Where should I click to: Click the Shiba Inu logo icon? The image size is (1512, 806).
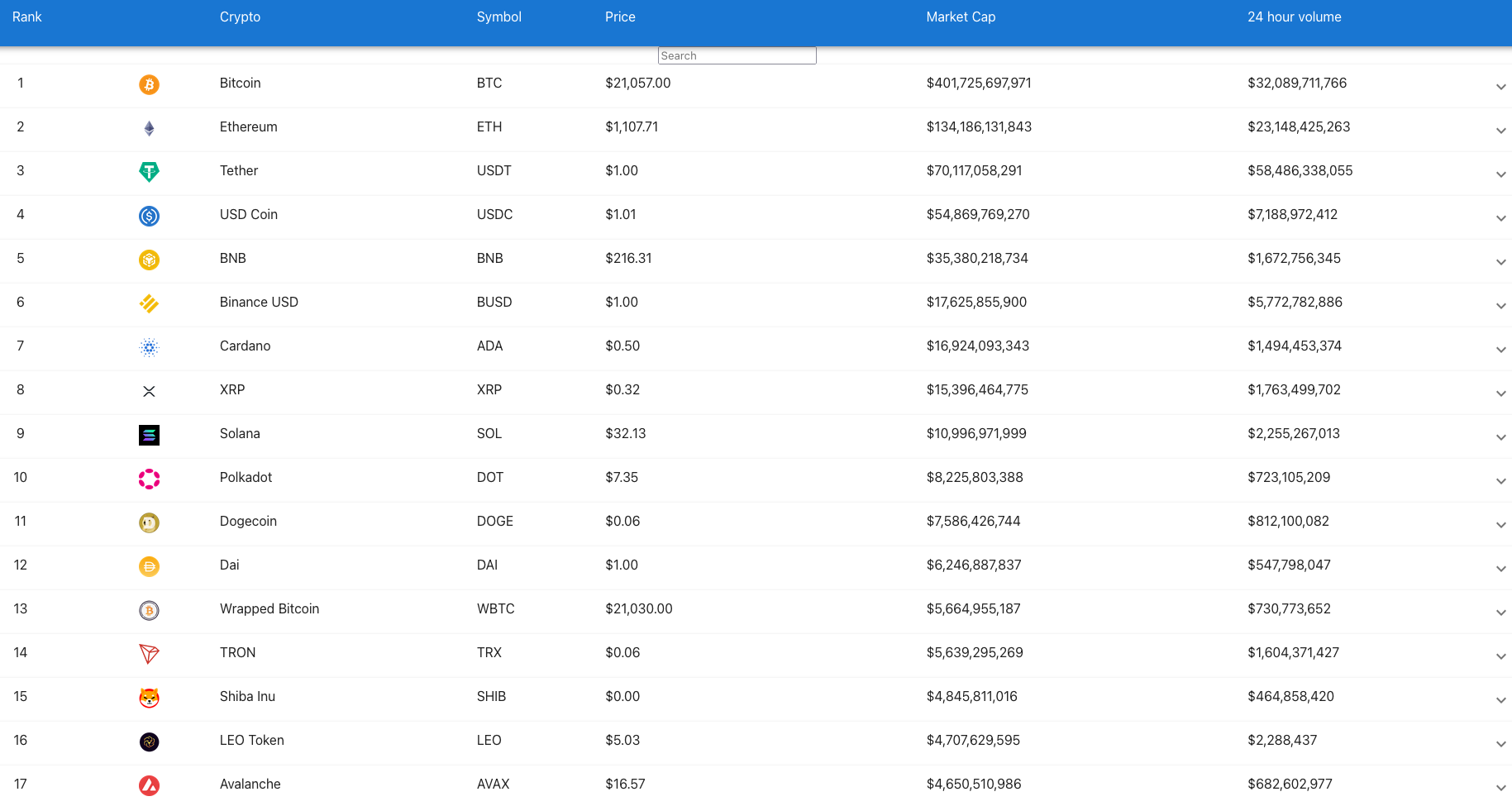149,698
